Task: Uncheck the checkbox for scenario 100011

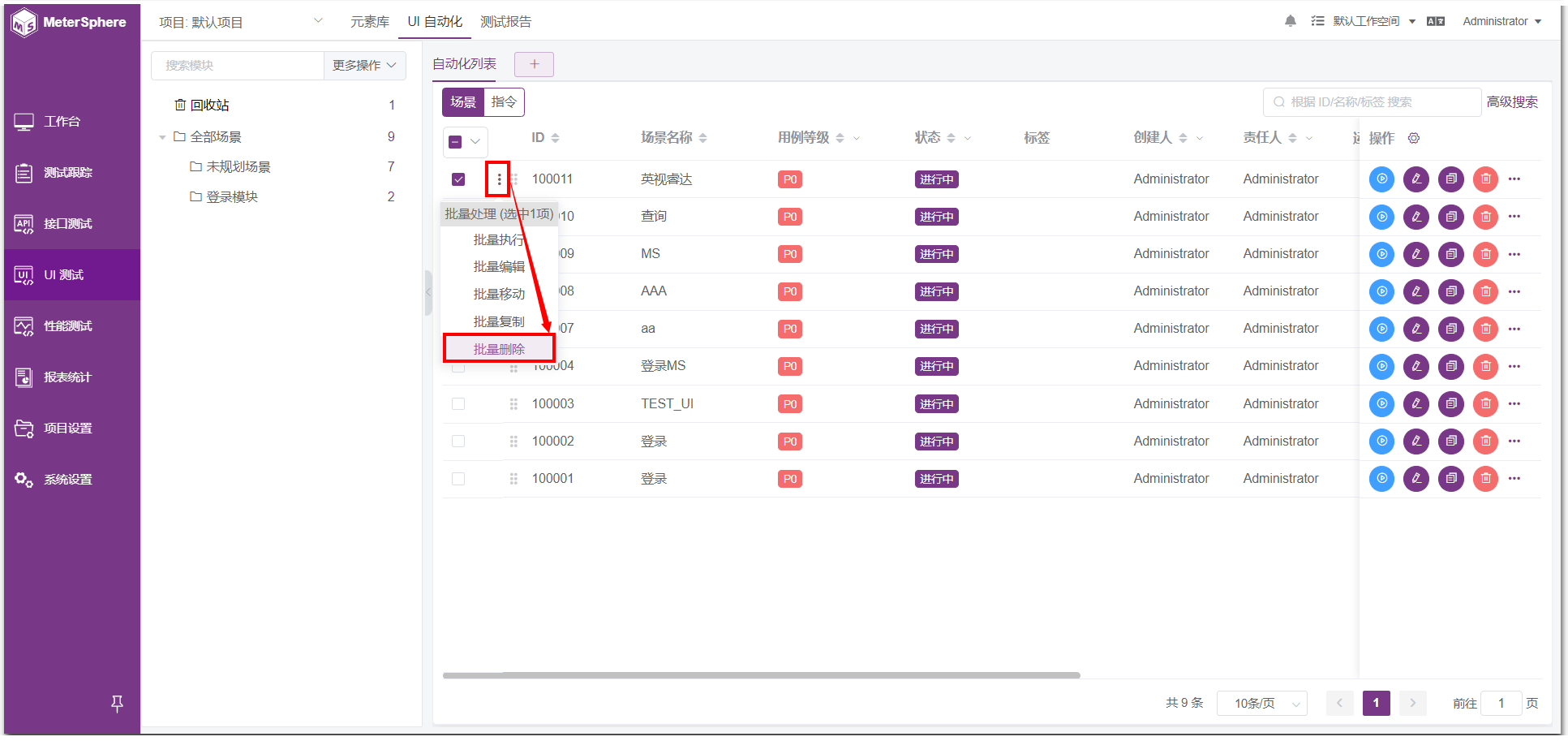Action: click(458, 179)
